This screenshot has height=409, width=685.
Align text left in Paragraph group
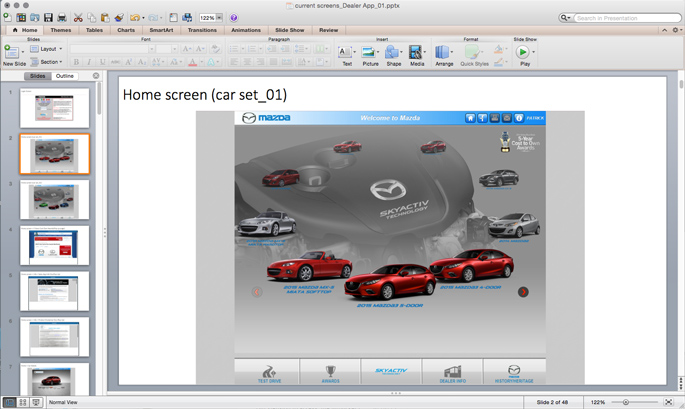pyautogui.click(x=234, y=62)
